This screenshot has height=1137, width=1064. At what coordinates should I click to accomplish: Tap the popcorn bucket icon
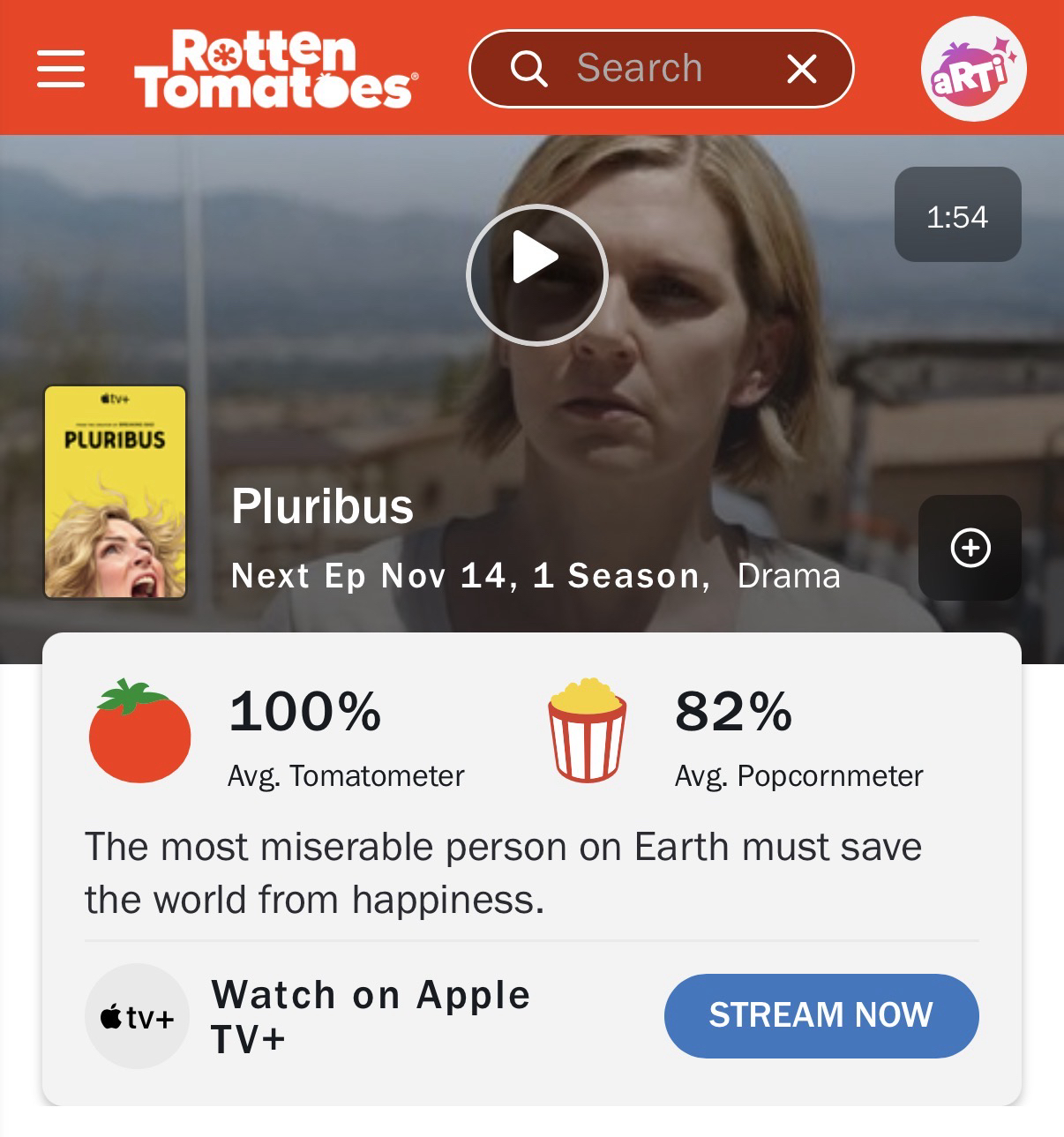(x=588, y=729)
